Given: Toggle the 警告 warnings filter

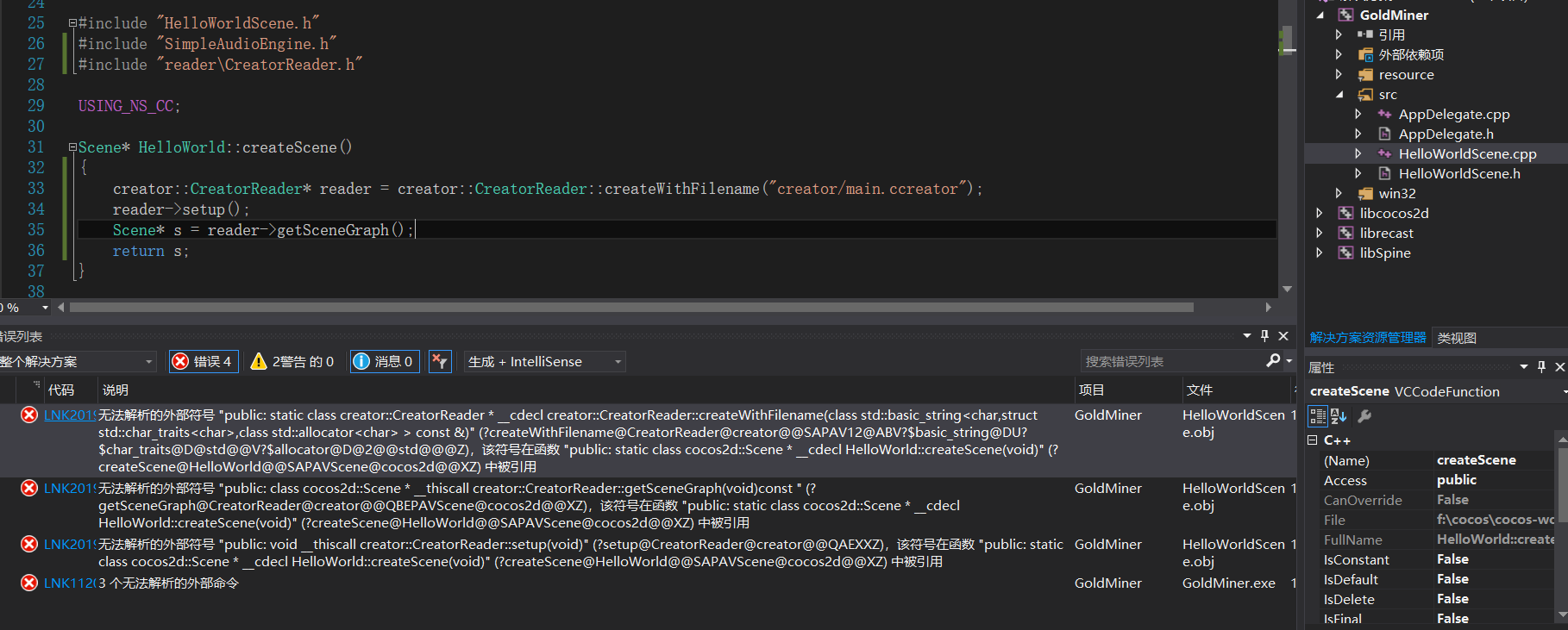Looking at the screenshot, I should pyautogui.click(x=292, y=362).
